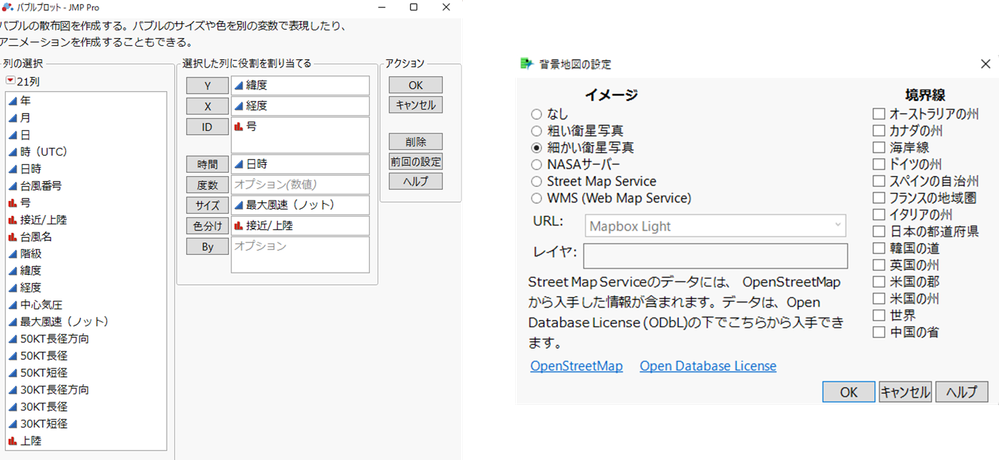Open ヘルプ in the bubble plot dialog
Screen dimensions: 999x460
[x=415, y=181]
